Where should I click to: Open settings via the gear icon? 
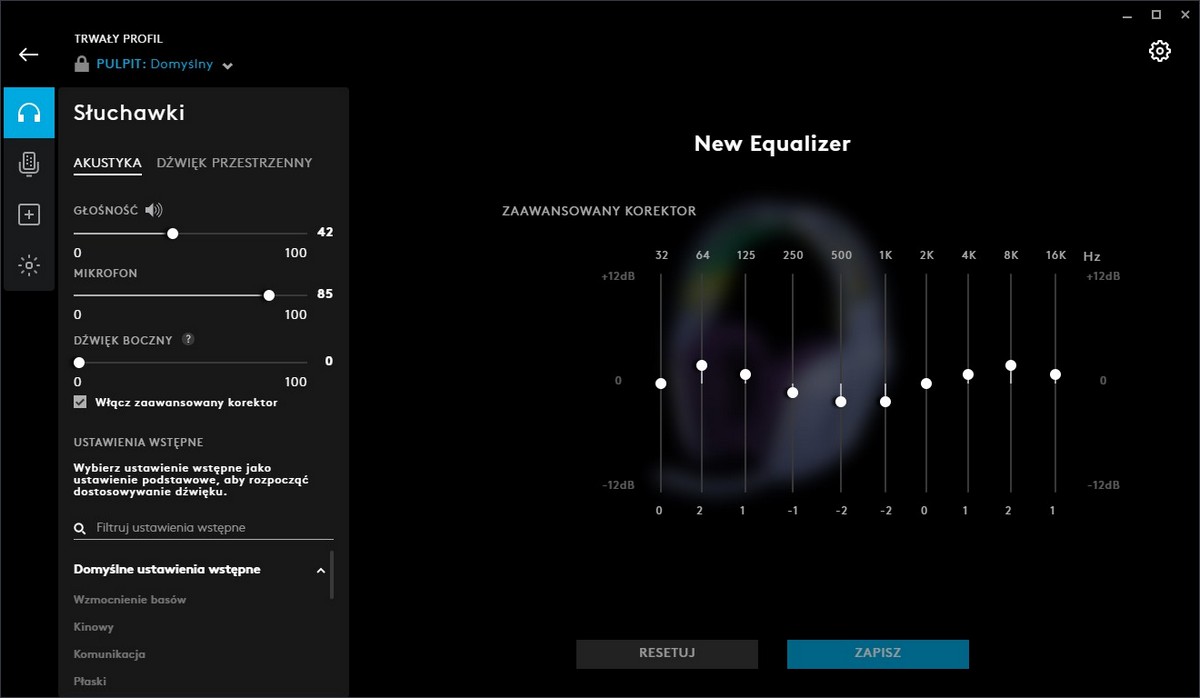pyautogui.click(x=1159, y=52)
